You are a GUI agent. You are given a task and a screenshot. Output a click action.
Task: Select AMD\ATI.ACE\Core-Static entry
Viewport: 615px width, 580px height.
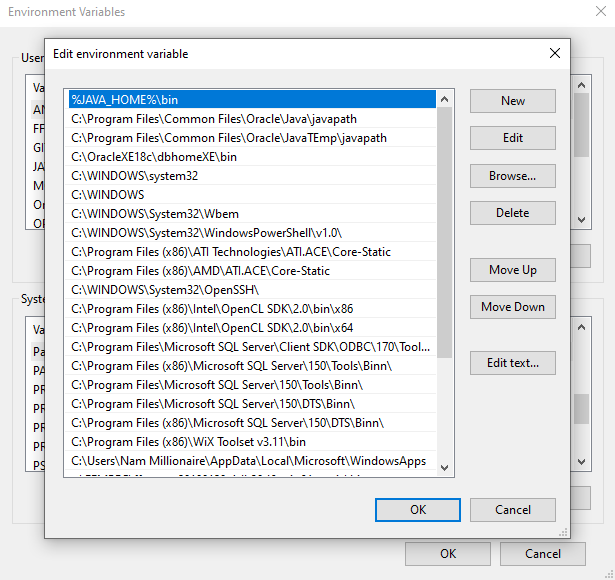pos(252,271)
